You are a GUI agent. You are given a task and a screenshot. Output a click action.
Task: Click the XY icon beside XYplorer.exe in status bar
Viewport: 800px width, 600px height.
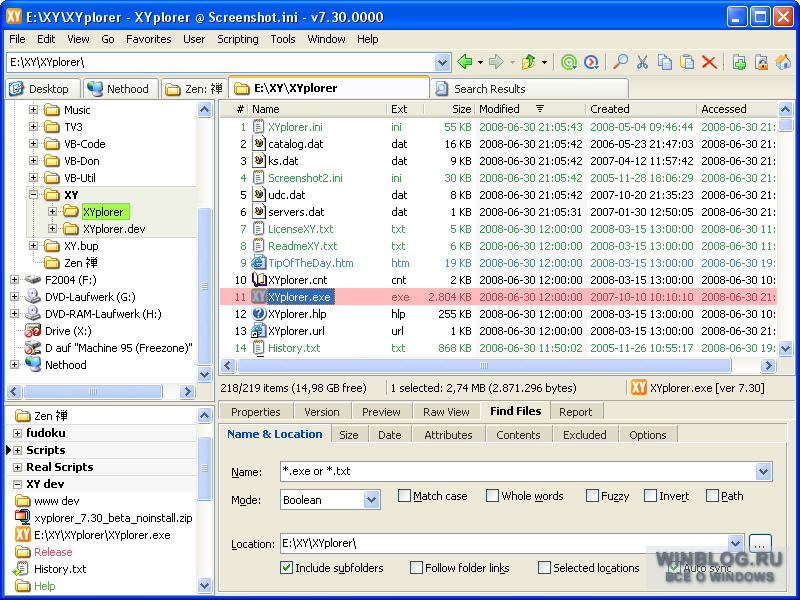tap(639, 388)
